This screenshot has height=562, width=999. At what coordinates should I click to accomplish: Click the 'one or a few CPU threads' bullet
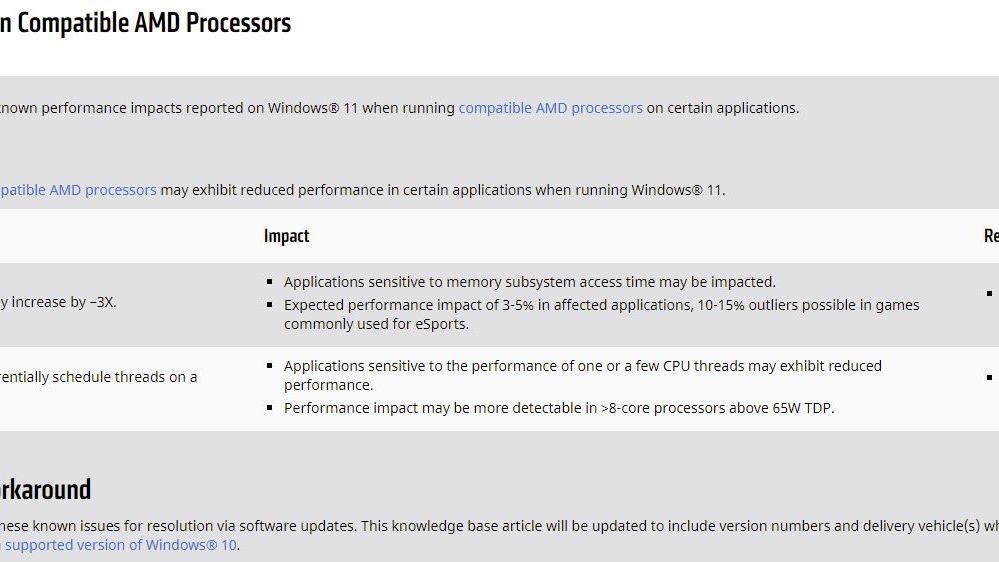pyautogui.click(x=582, y=366)
